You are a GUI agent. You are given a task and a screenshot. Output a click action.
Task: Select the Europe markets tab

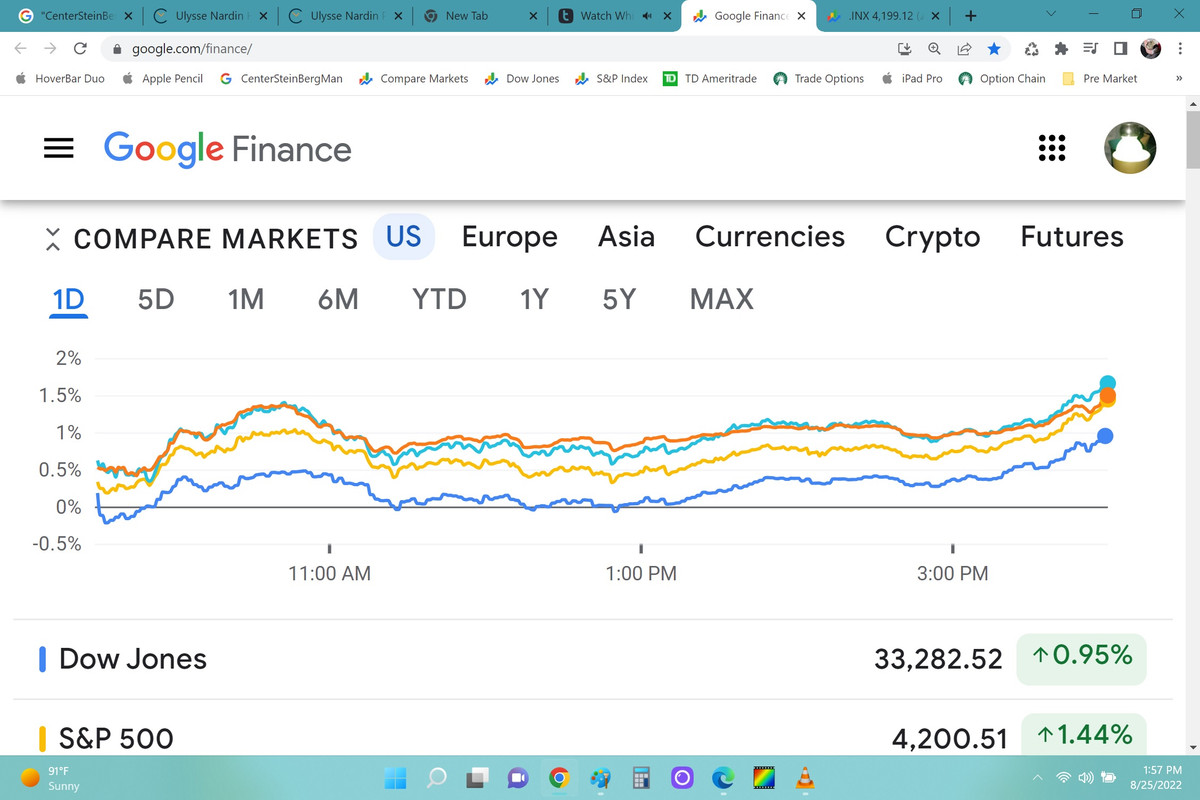tap(510, 236)
